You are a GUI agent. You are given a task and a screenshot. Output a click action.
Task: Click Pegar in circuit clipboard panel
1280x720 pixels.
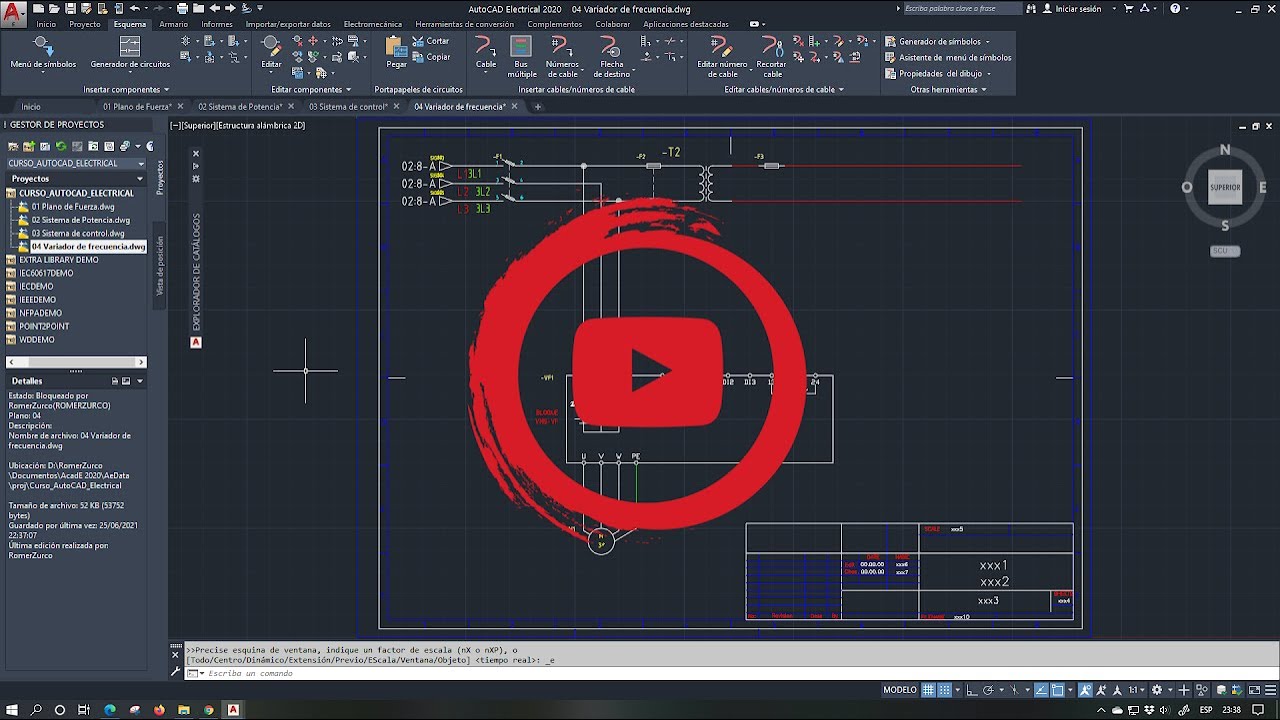coord(397,52)
